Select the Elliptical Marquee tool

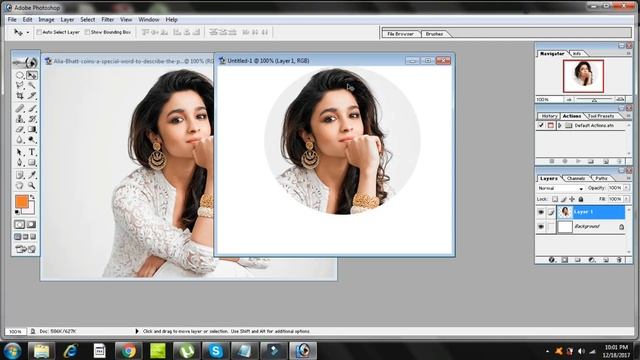pos(20,75)
